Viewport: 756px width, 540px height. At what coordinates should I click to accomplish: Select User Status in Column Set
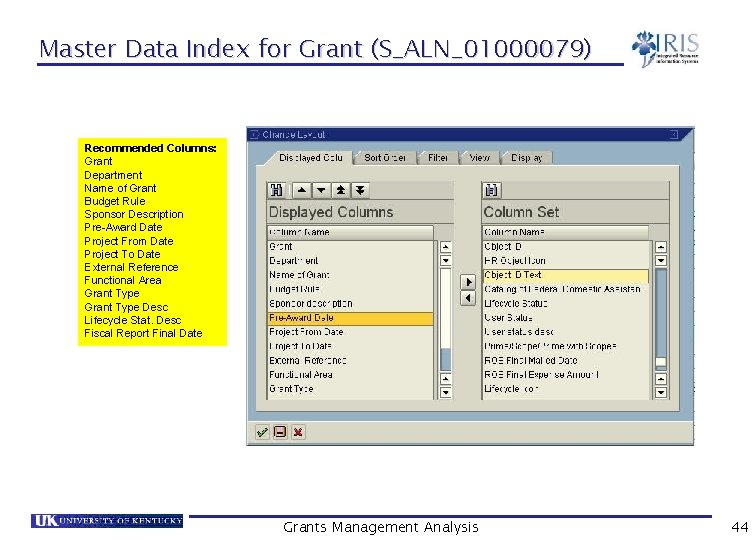point(566,318)
